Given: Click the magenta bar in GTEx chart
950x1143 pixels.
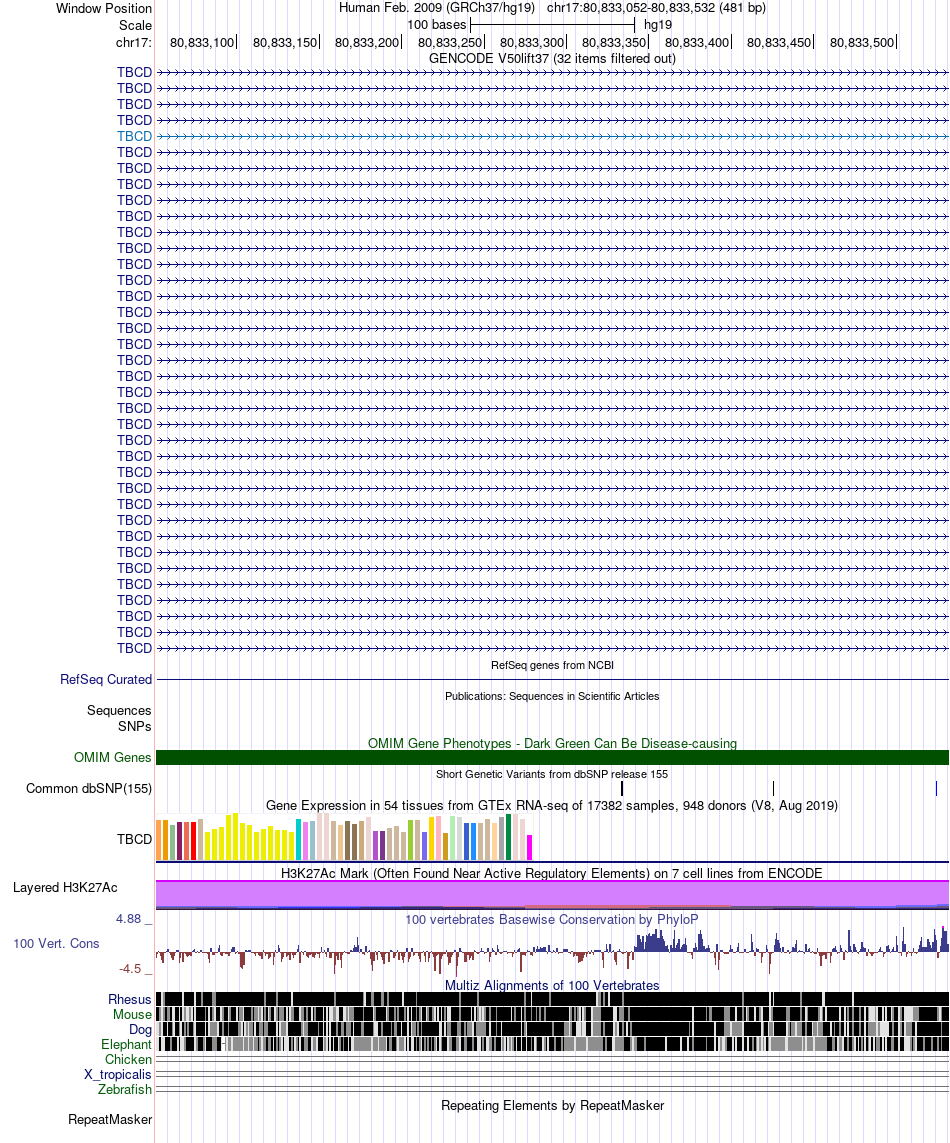Looking at the screenshot, I should pyautogui.click(x=529, y=848).
